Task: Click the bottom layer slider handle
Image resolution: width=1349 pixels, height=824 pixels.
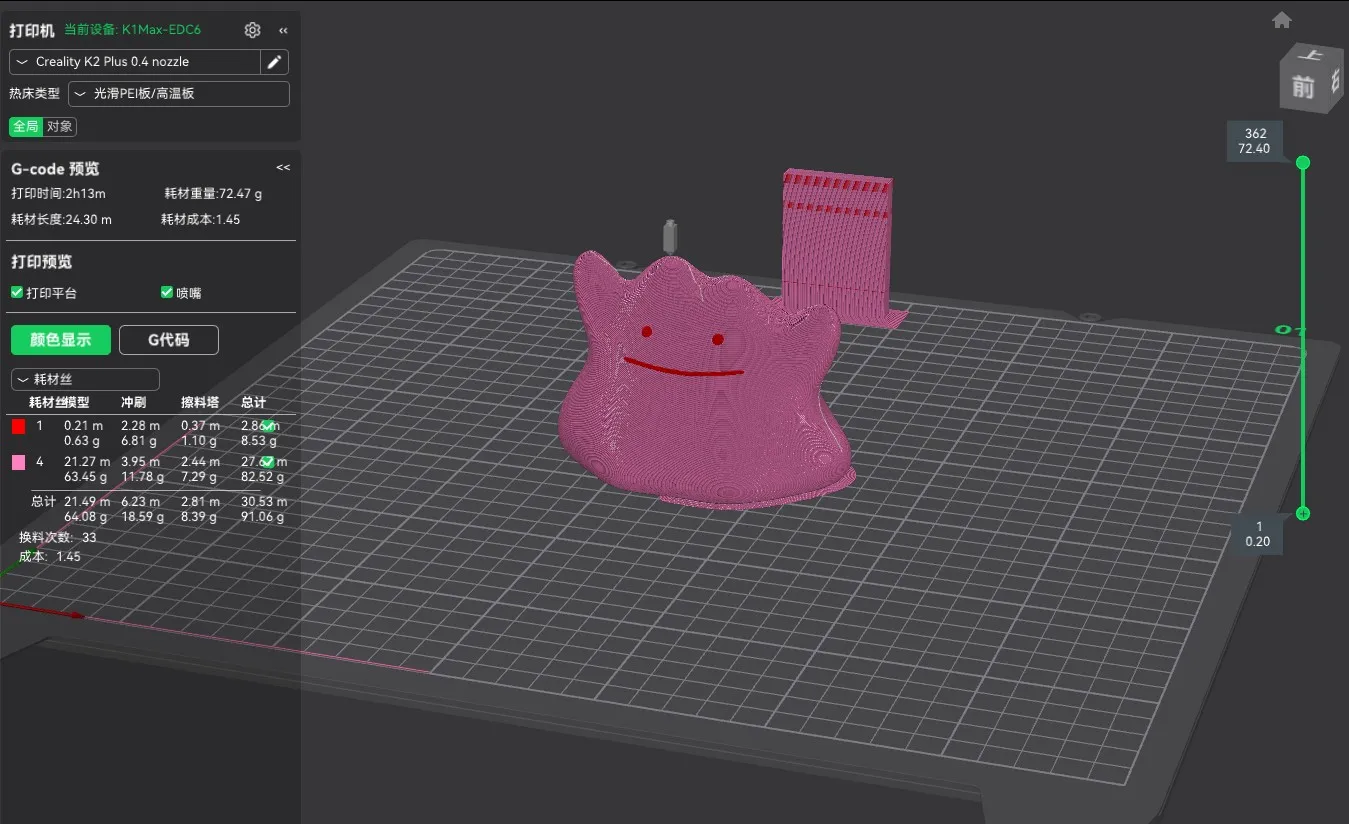Action: point(1303,513)
